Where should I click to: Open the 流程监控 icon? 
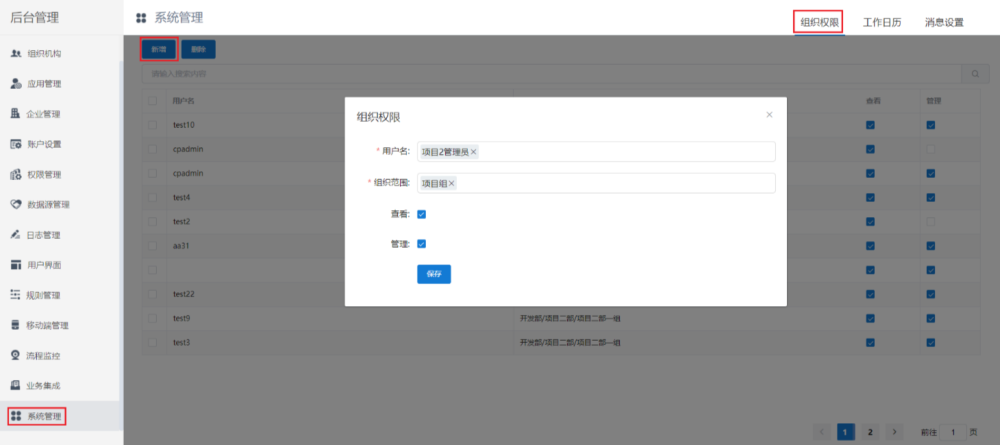pyautogui.click(x=16, y=355)
